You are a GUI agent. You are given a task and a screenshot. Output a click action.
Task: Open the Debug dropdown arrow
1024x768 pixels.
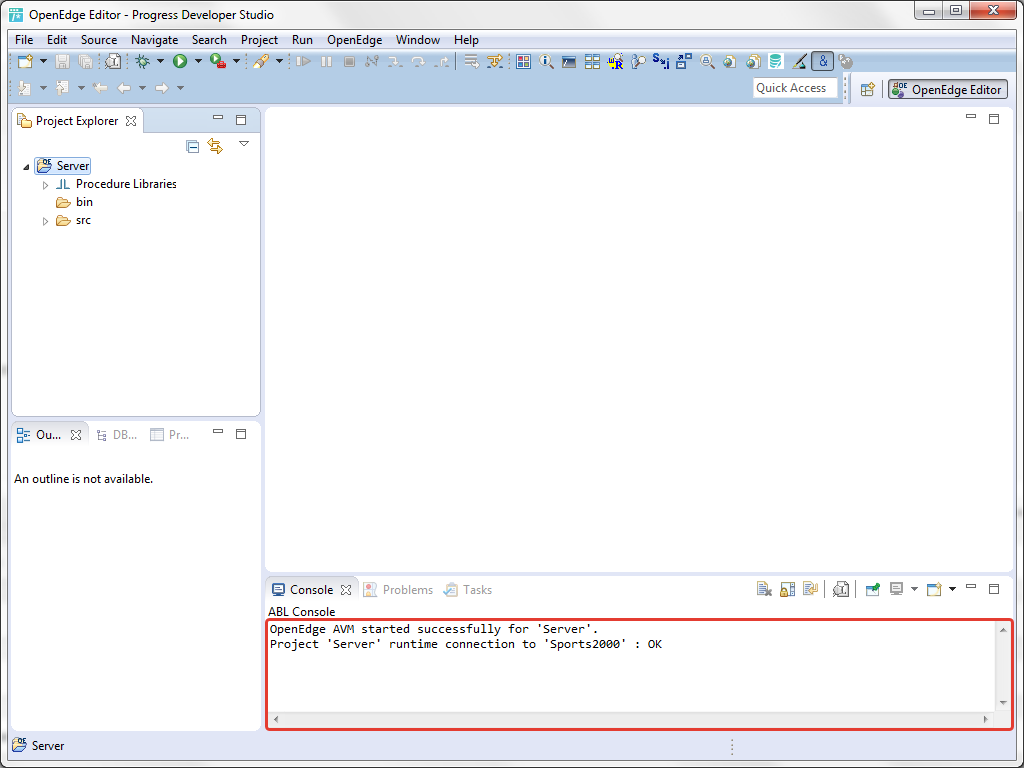click(x=160, y=61)
